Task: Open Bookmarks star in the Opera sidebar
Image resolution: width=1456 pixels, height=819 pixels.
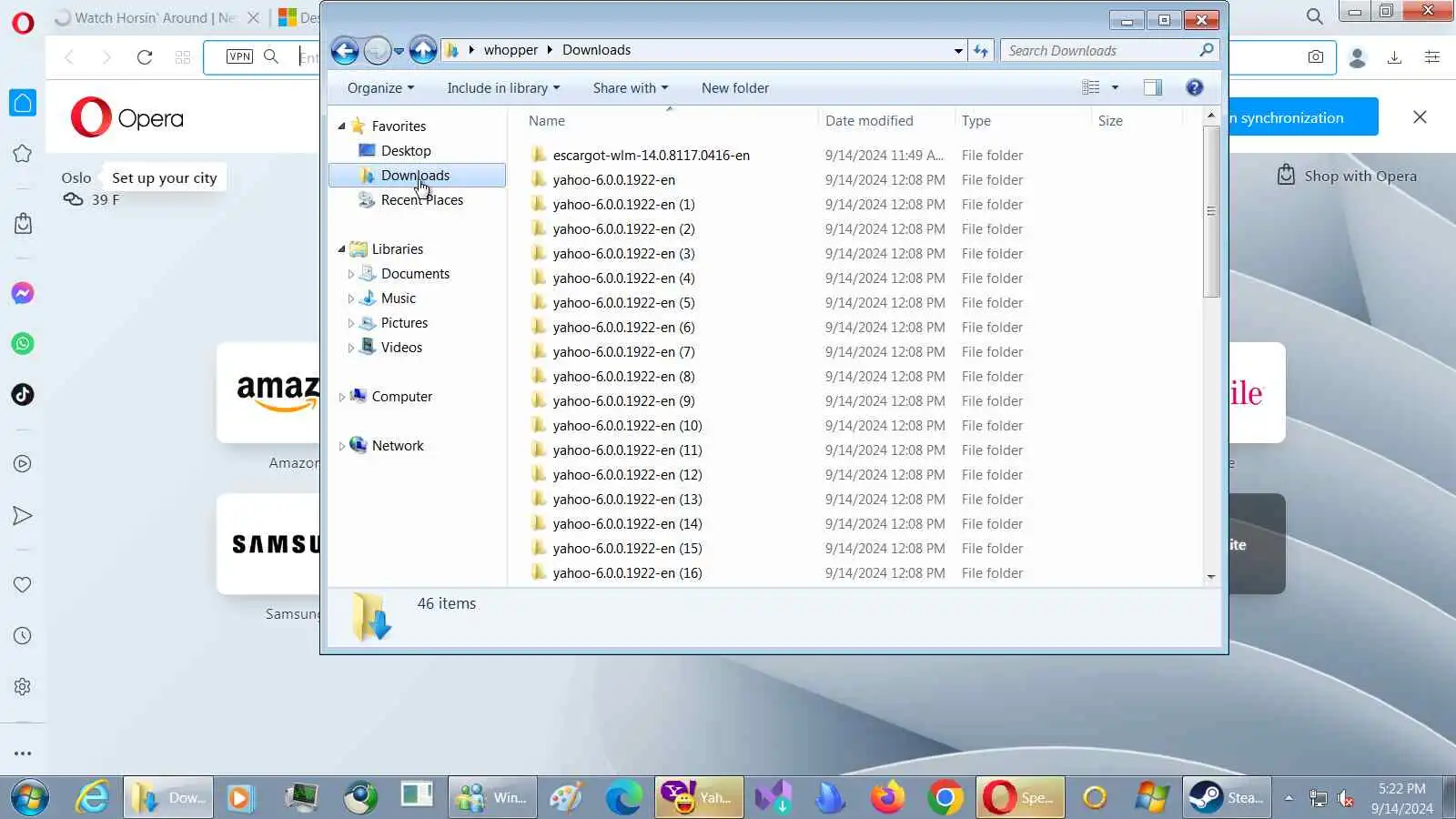Action: 23,154
